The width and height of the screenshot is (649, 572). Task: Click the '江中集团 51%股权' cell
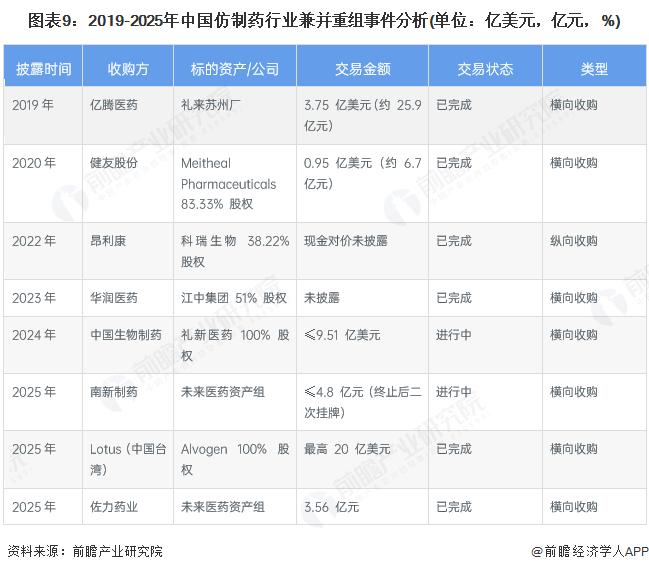[x=234, y=298]
